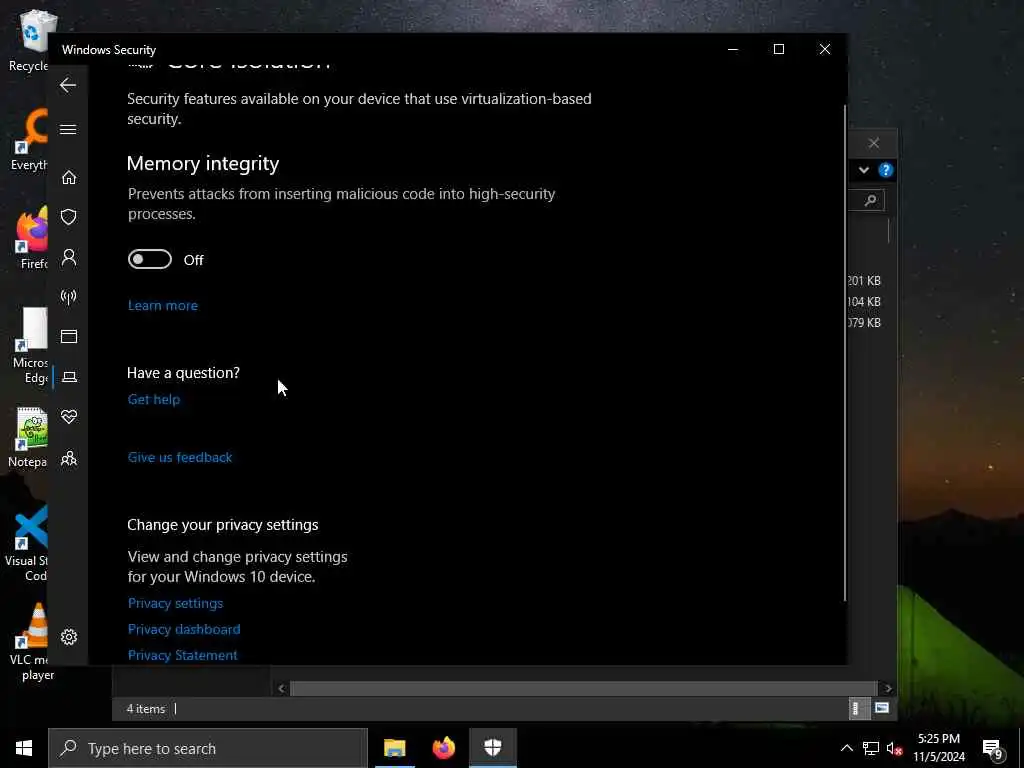Click the Windows Security vertical scrollbar
This screenshot has height=768, width=1024.
click(845, 353)
